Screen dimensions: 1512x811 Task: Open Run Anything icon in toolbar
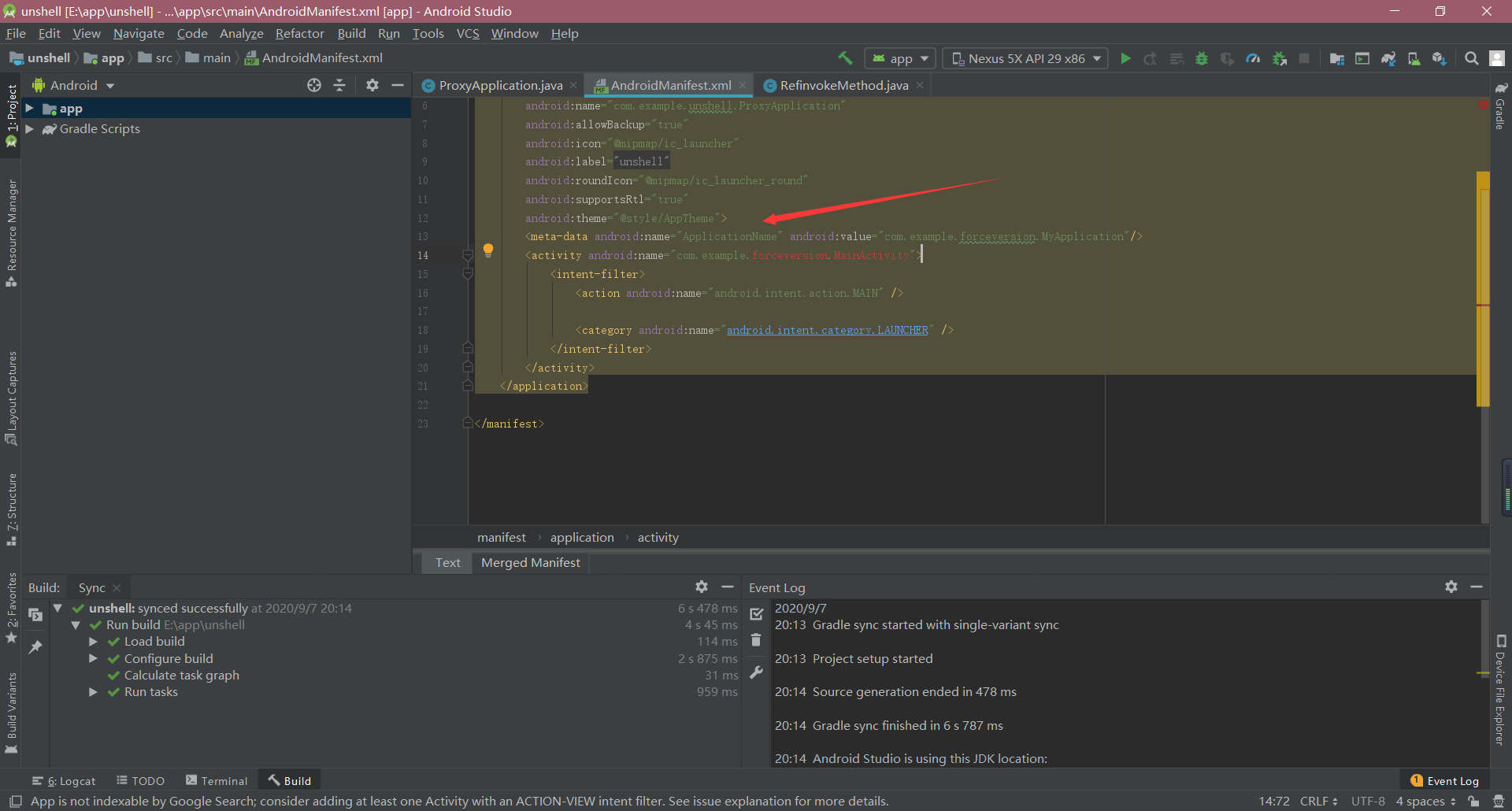coord(1362,58)
